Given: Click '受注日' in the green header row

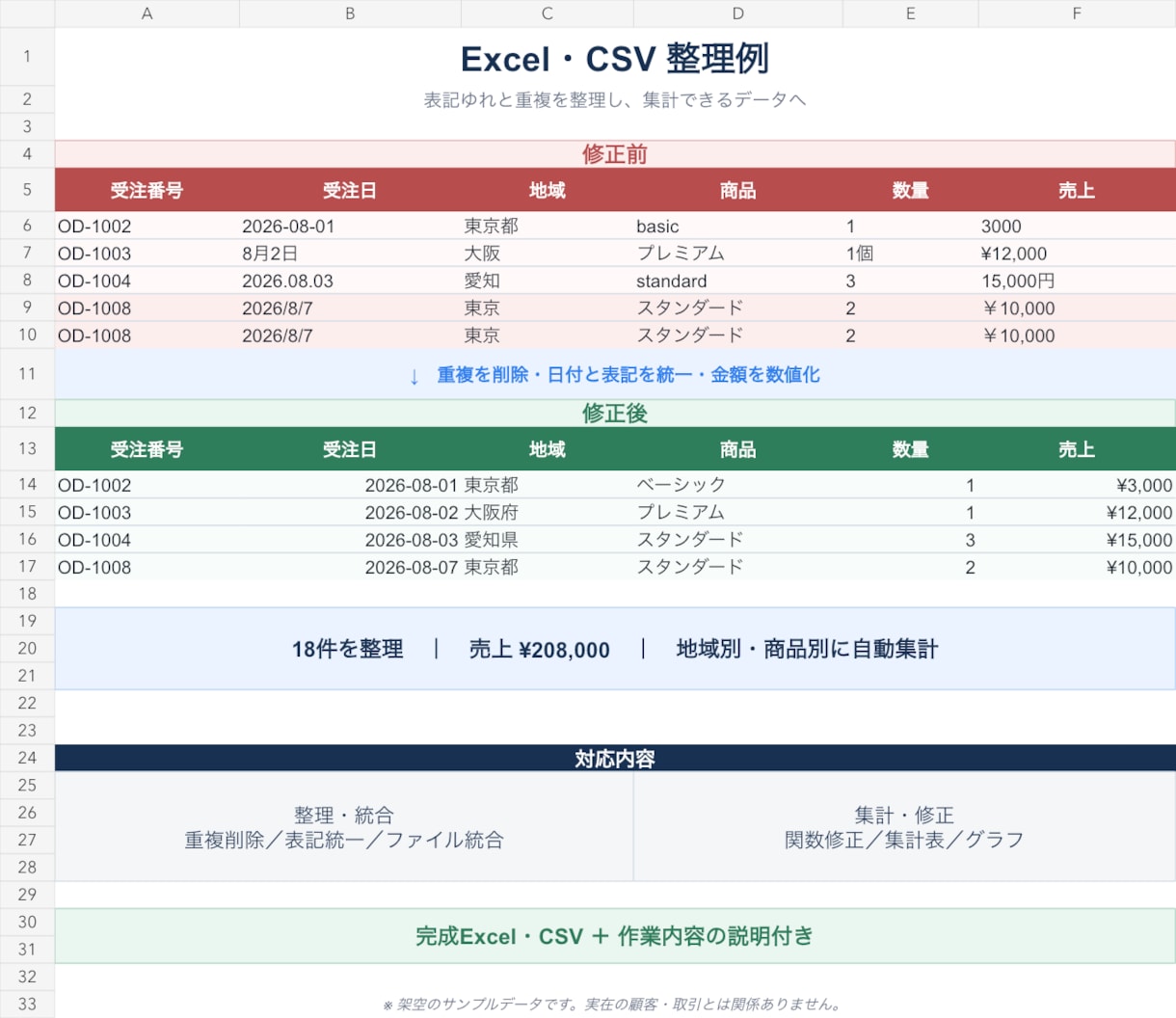Looking at the screenshot, I should point(350,449).
